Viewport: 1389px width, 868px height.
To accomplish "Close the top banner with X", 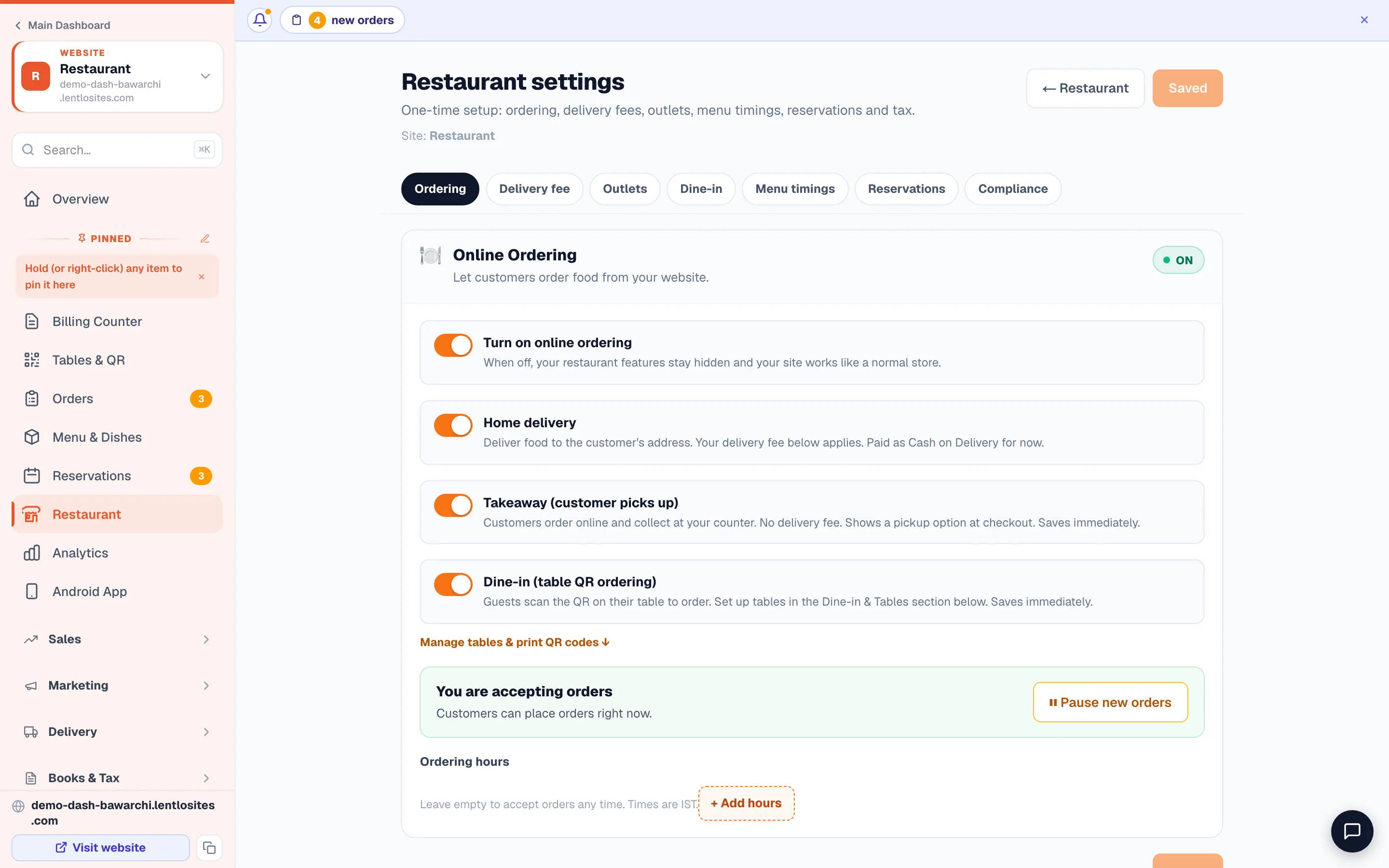I will point(1364,20).
